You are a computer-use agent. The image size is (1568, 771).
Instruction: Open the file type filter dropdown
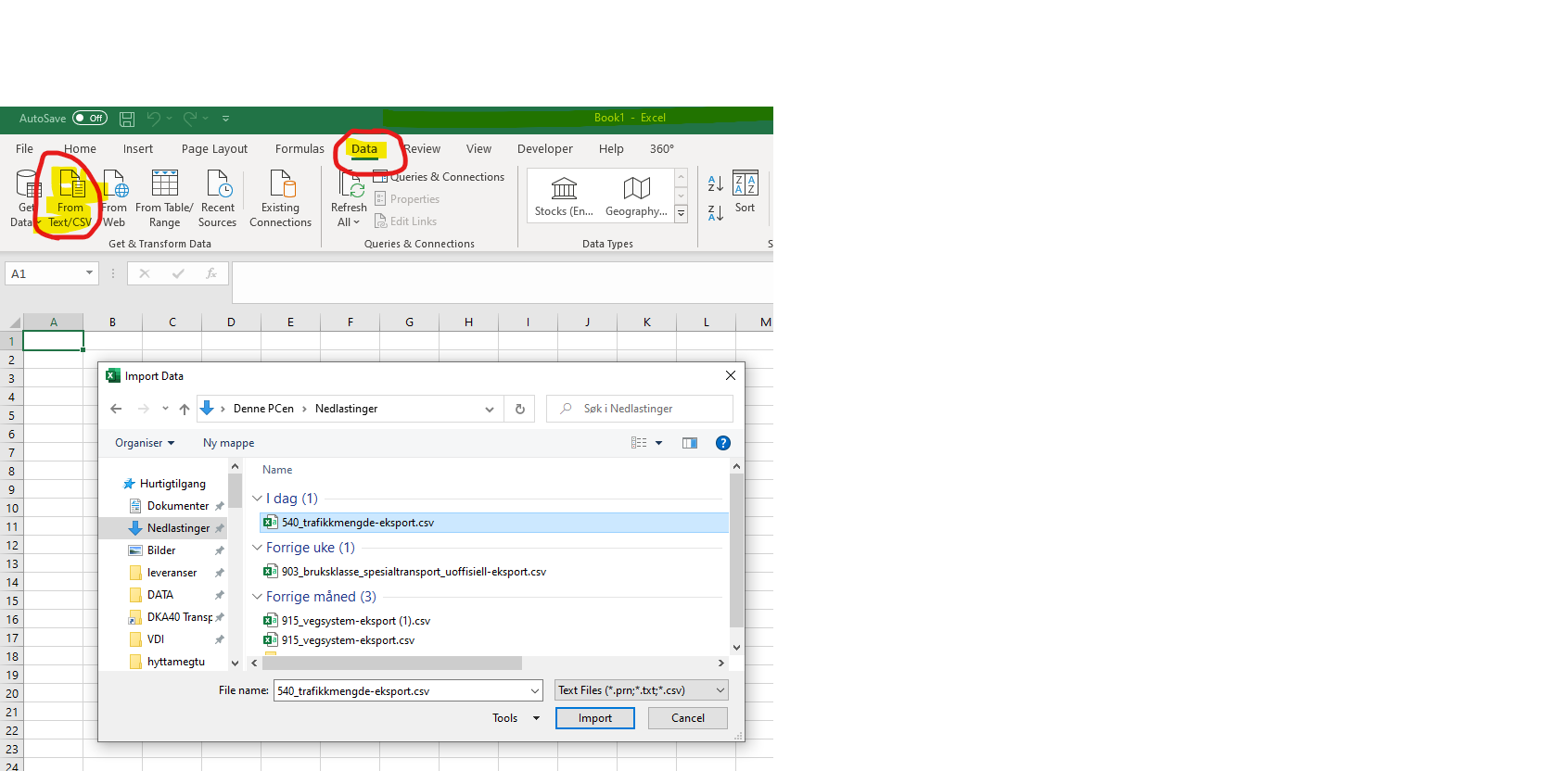click(642, 690)
